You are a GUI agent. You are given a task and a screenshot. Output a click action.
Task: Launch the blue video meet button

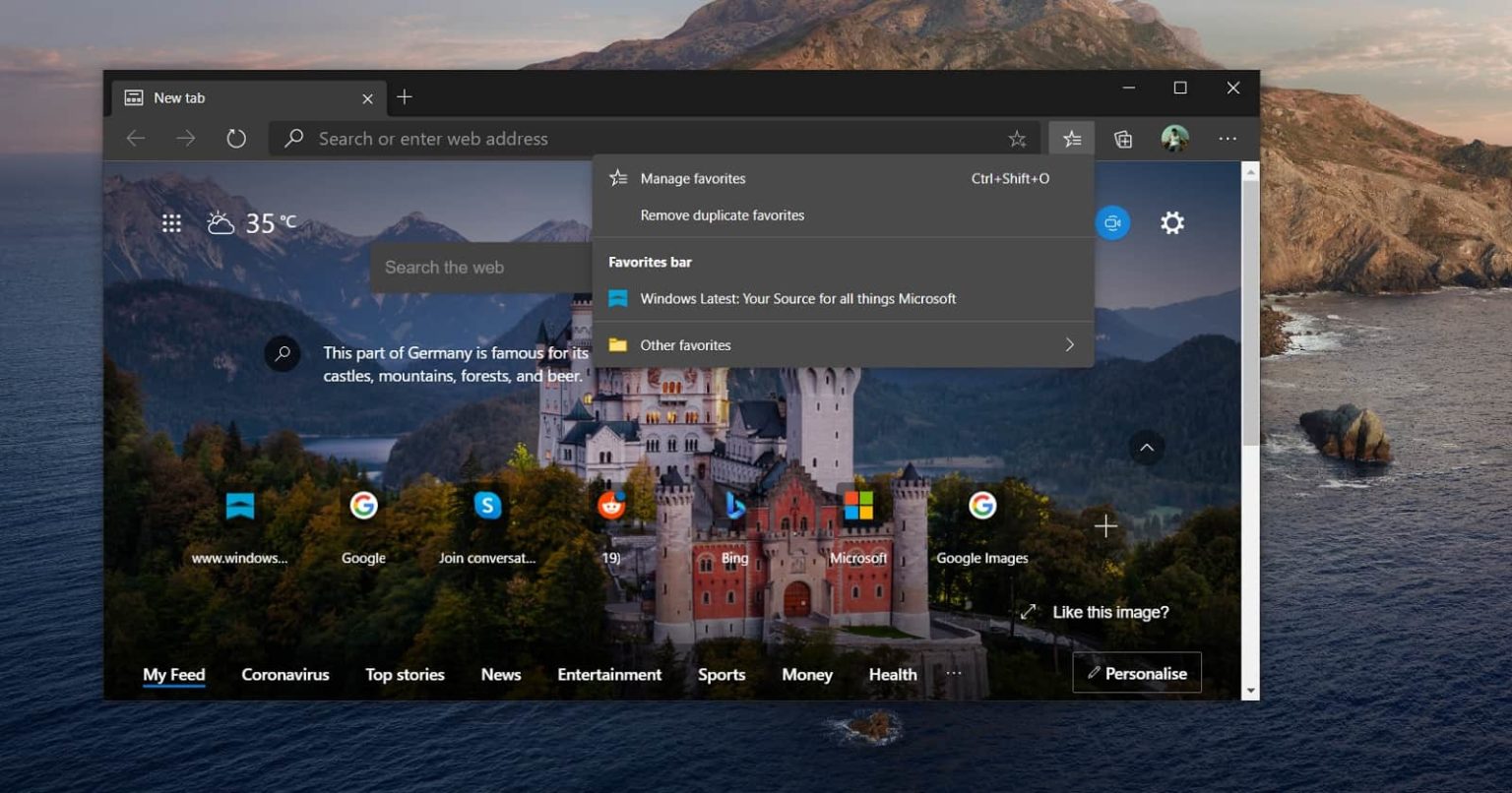[x=1112, y=222]
